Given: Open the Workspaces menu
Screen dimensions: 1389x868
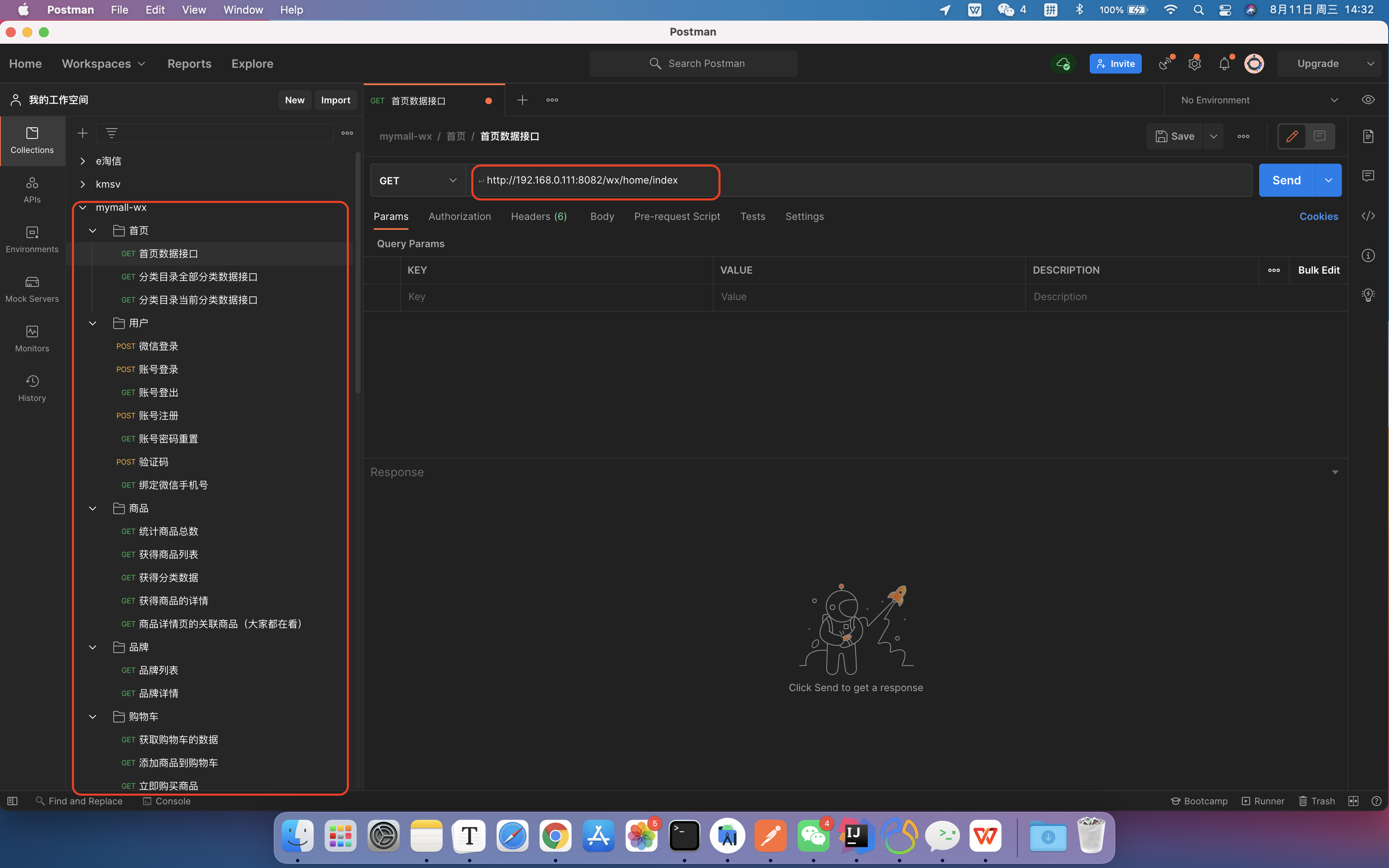Looking at the screenshot, I should pos(103,64).
